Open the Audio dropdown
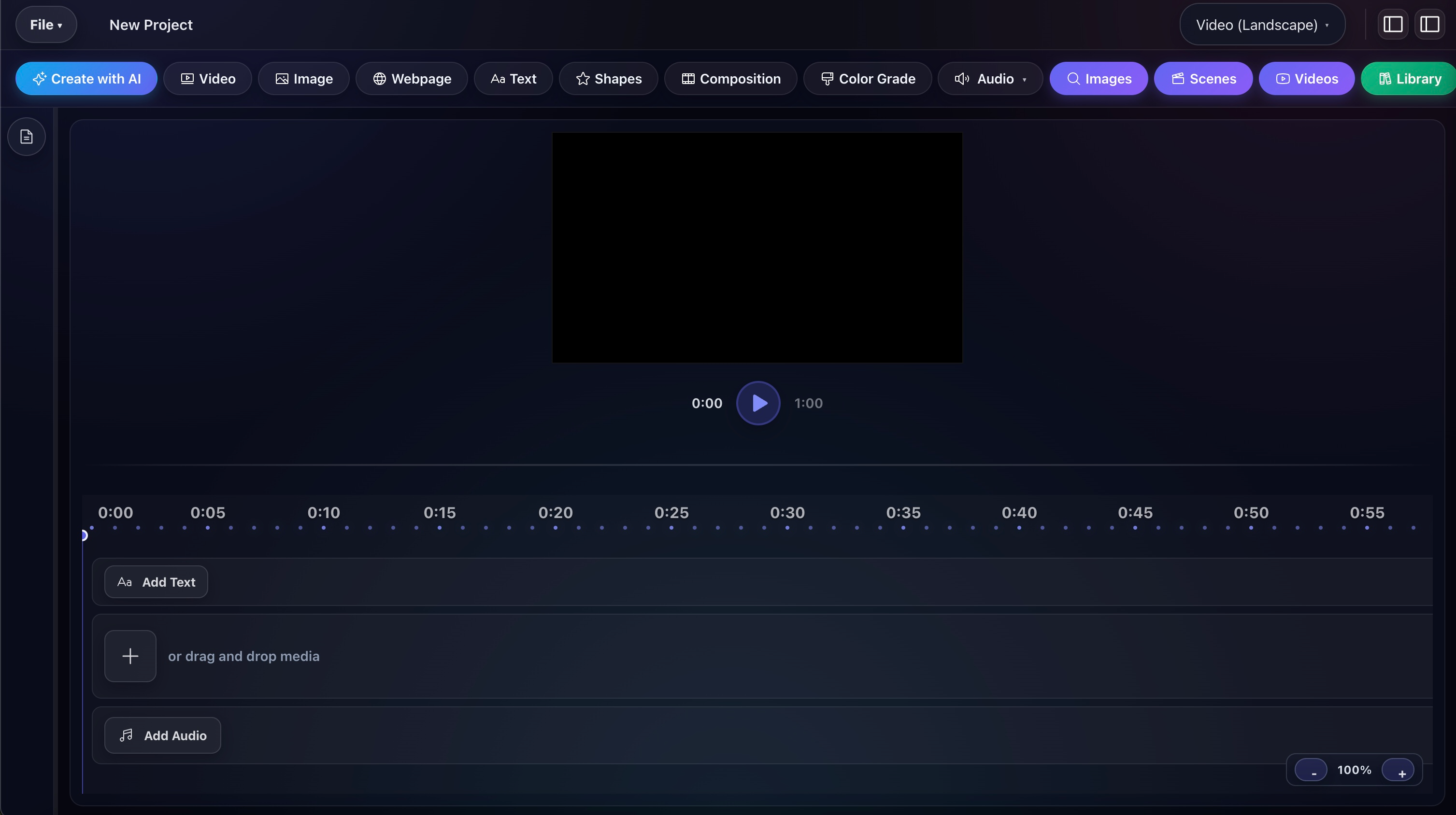 (990, 79)
